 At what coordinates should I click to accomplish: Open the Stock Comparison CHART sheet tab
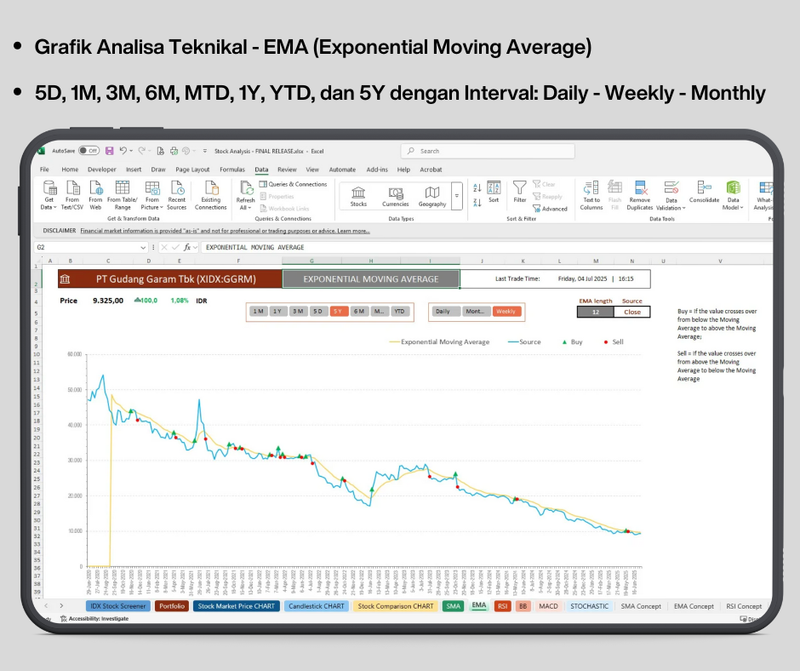[x=395, y=606]
